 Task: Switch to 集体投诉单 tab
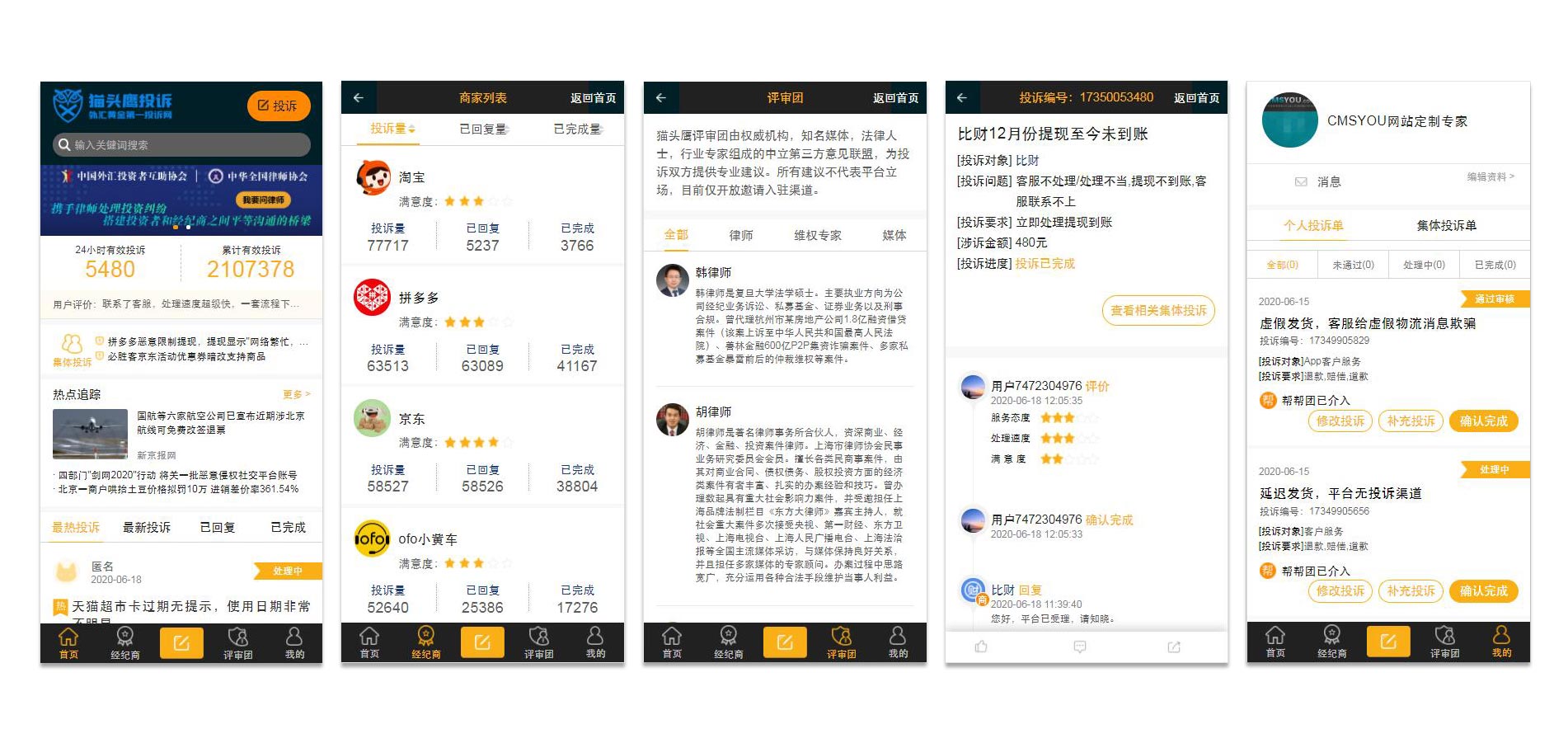pos(1447,225)
